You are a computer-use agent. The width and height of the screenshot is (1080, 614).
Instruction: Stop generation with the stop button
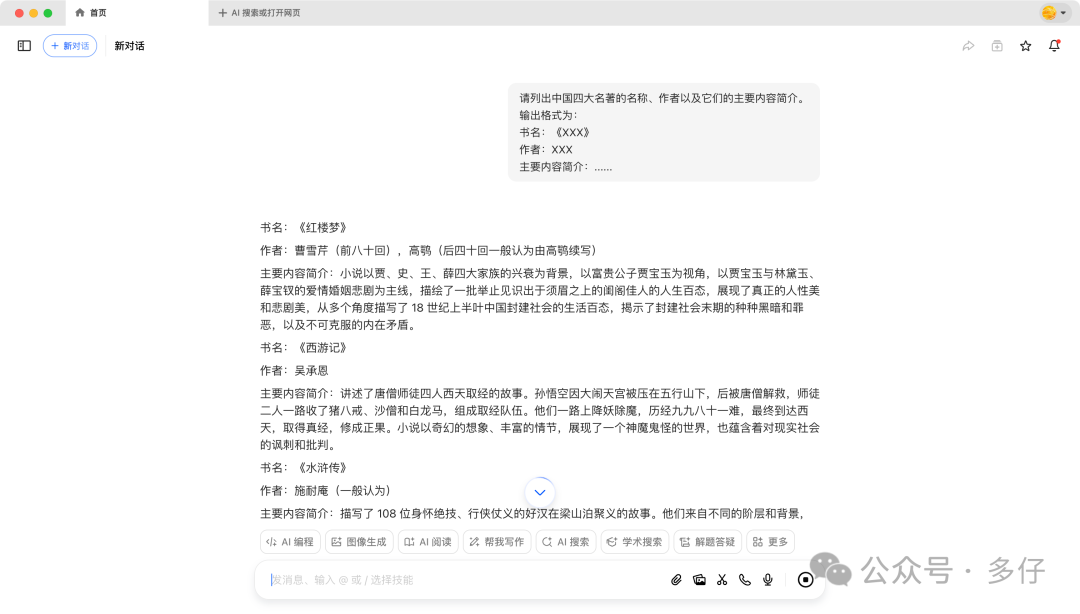pyautogui.click(x=805, y=580)
